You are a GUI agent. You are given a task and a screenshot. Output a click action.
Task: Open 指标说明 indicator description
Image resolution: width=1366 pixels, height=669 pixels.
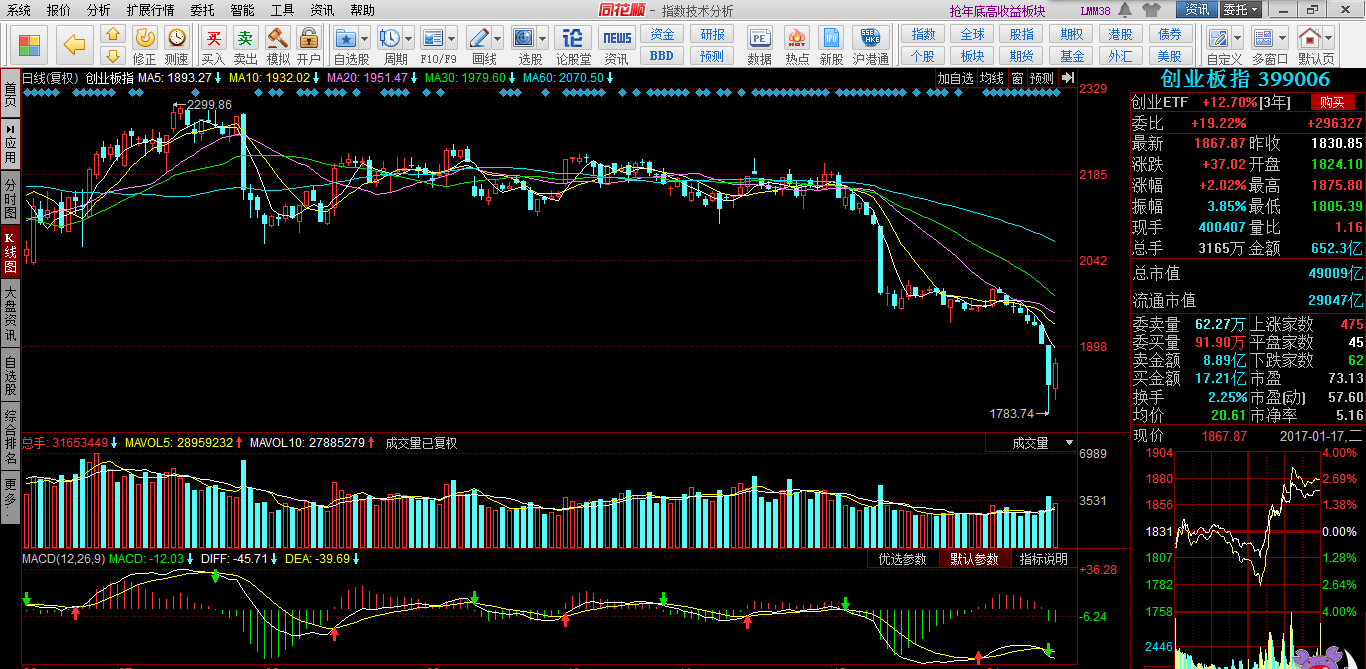[x=1043, y=559]
